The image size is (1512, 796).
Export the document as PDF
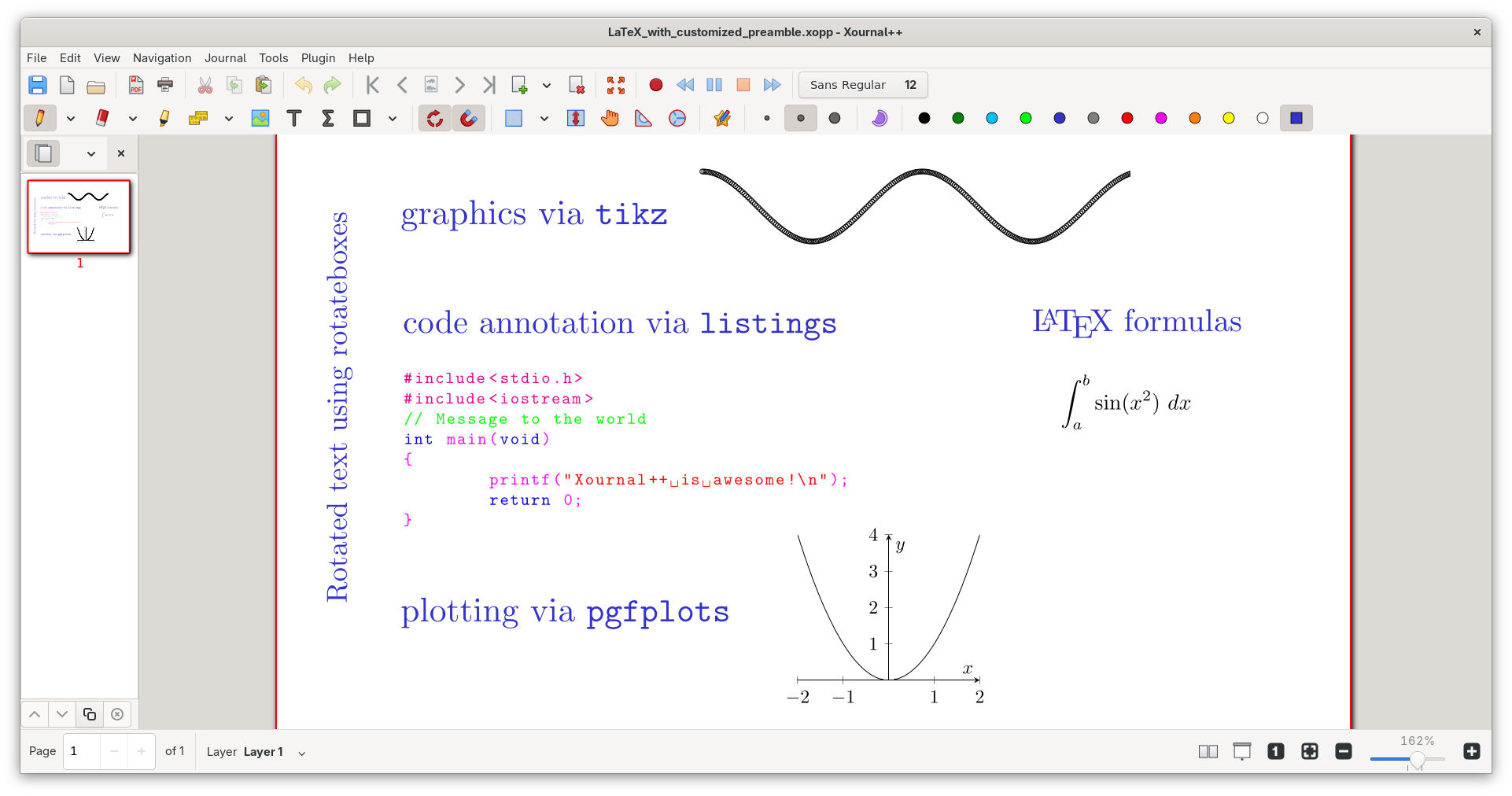click(136, 85)
